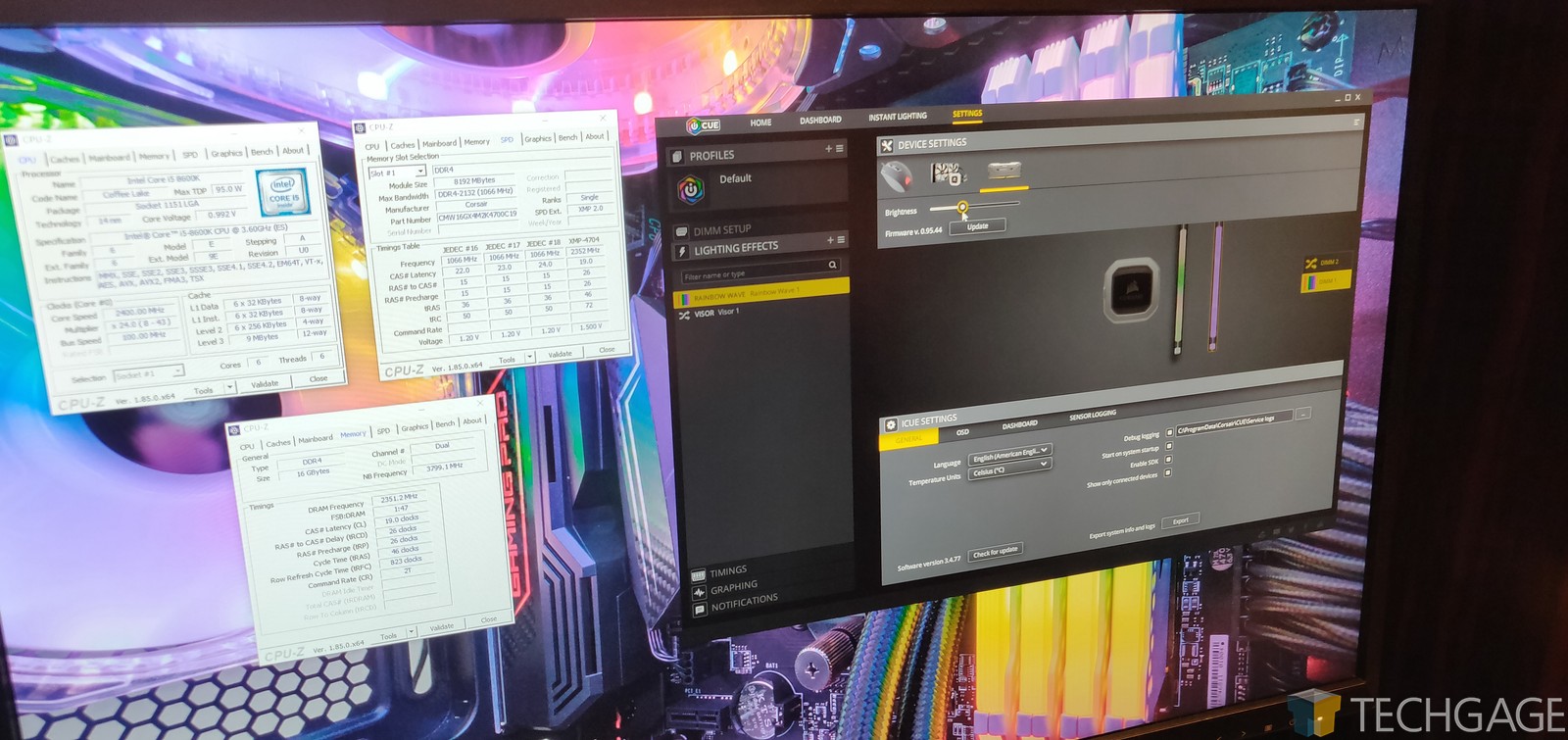Viewport: 1568px width, 740px height.
Task: Open the iCUE top-right hamburger menu
Action: pyautogui.click(x=1356, y=123)
